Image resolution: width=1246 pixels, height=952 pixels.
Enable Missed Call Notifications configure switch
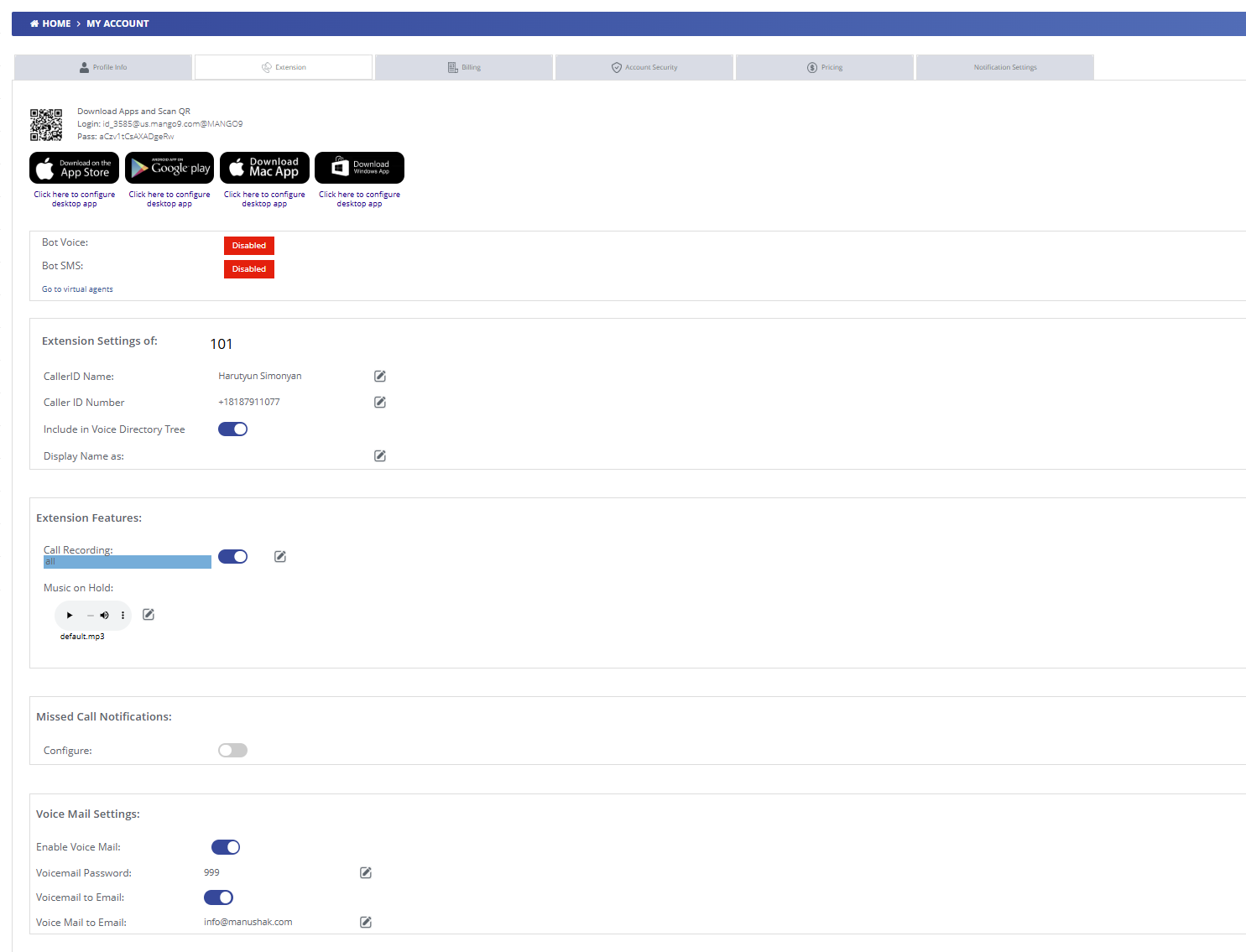[232, 750]
